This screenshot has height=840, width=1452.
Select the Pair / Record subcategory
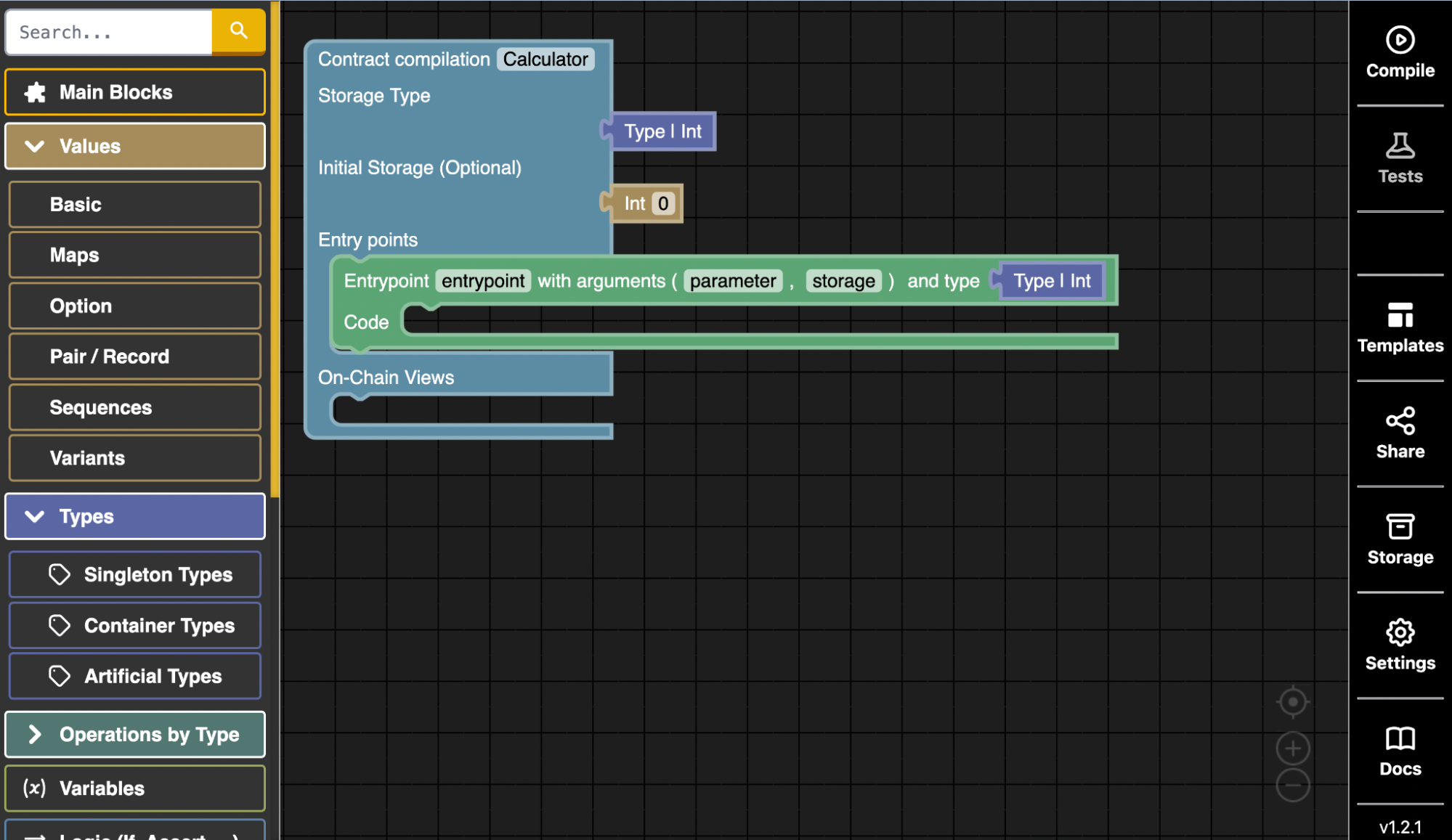[x=135, y=356]
